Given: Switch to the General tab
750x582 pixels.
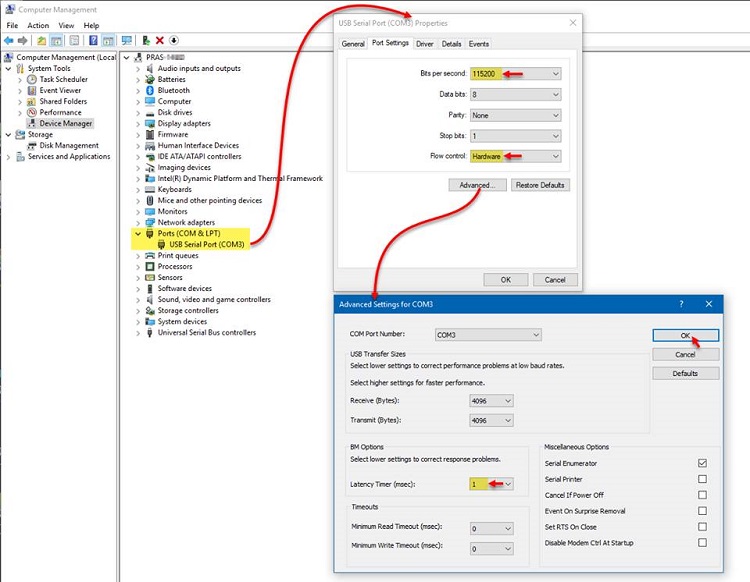Looking at the screenshot, I should click(353, 44).
